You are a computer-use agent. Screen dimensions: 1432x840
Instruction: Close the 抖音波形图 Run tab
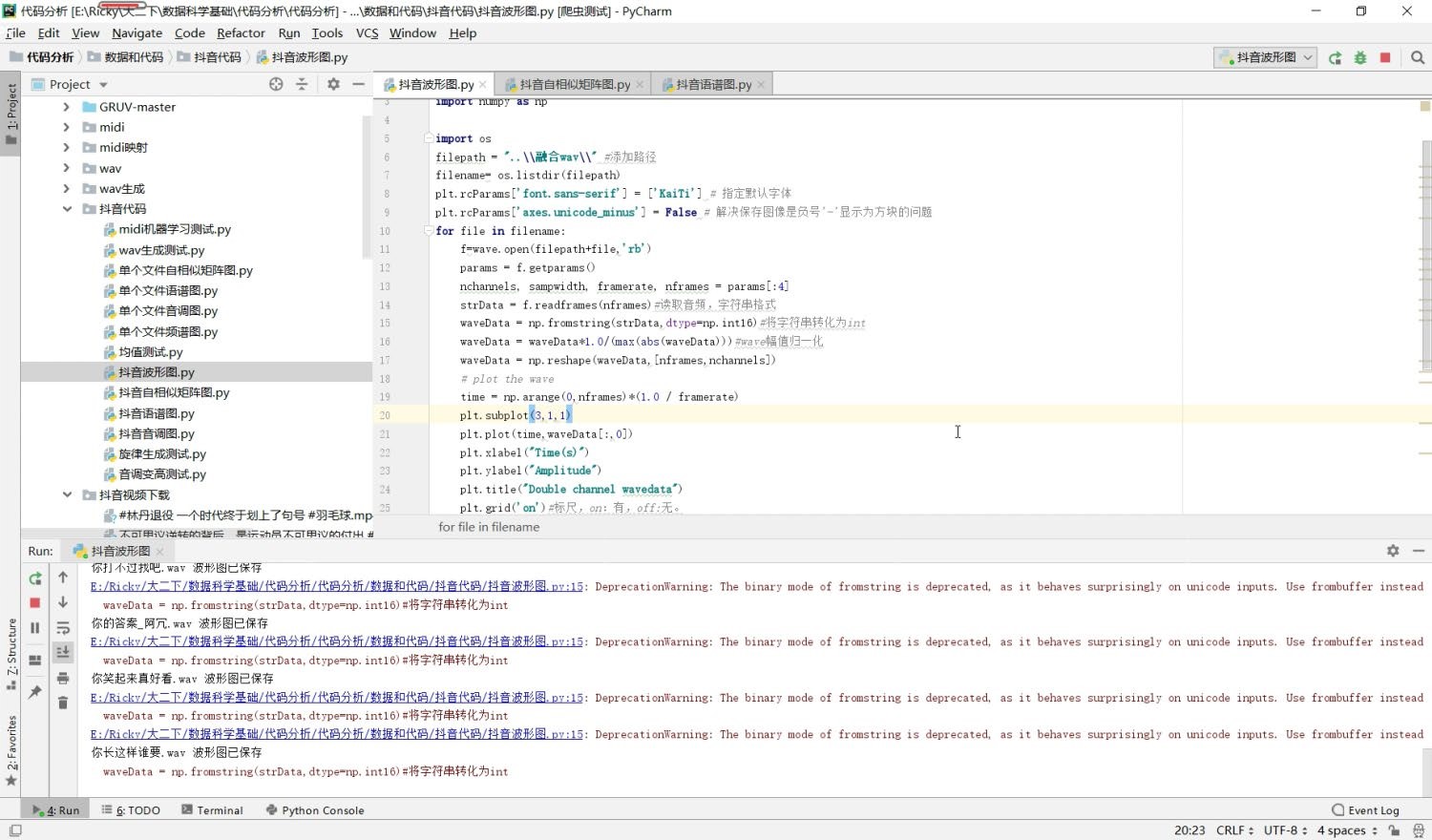pos(159,552)
